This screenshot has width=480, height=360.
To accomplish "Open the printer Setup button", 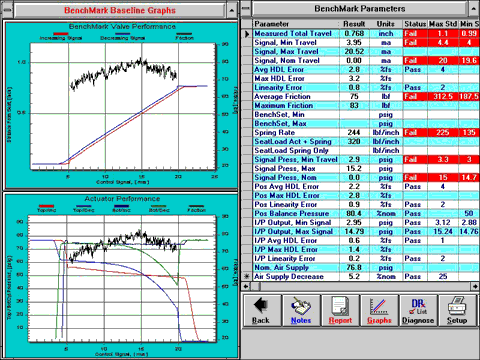I will (457, 311).
